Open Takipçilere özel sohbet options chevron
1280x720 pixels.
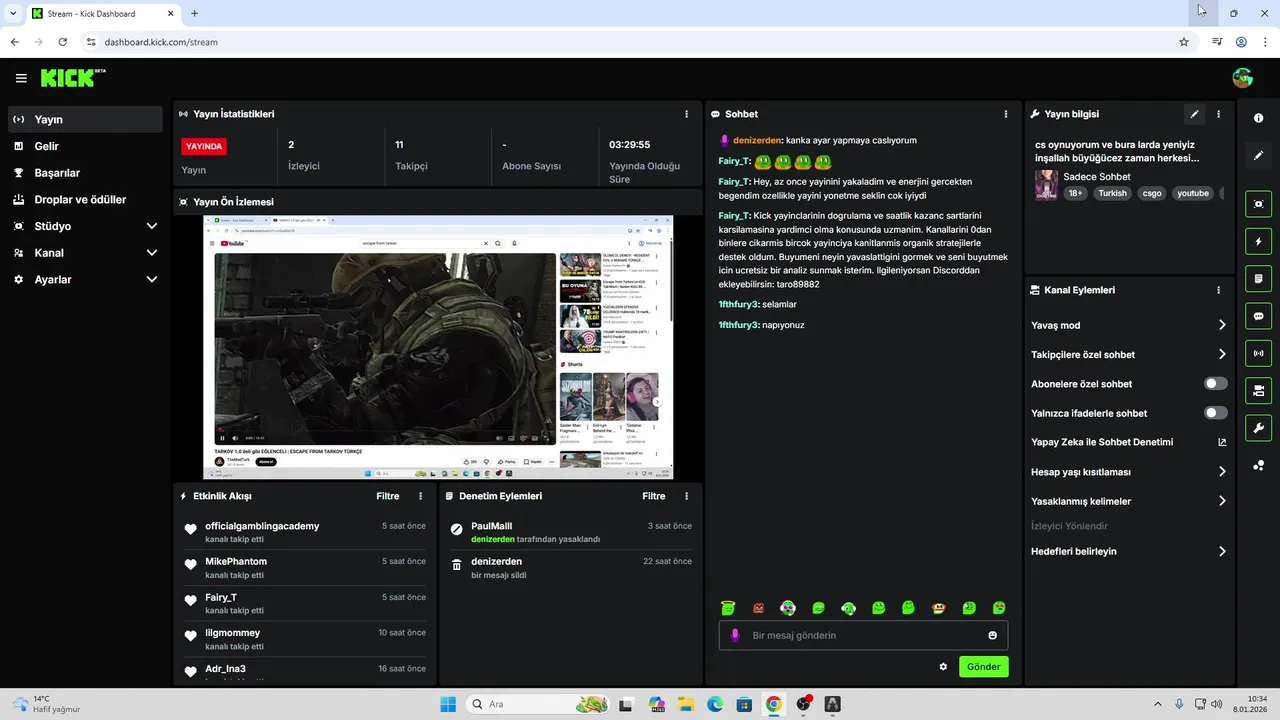click(x=1222, y=354)
